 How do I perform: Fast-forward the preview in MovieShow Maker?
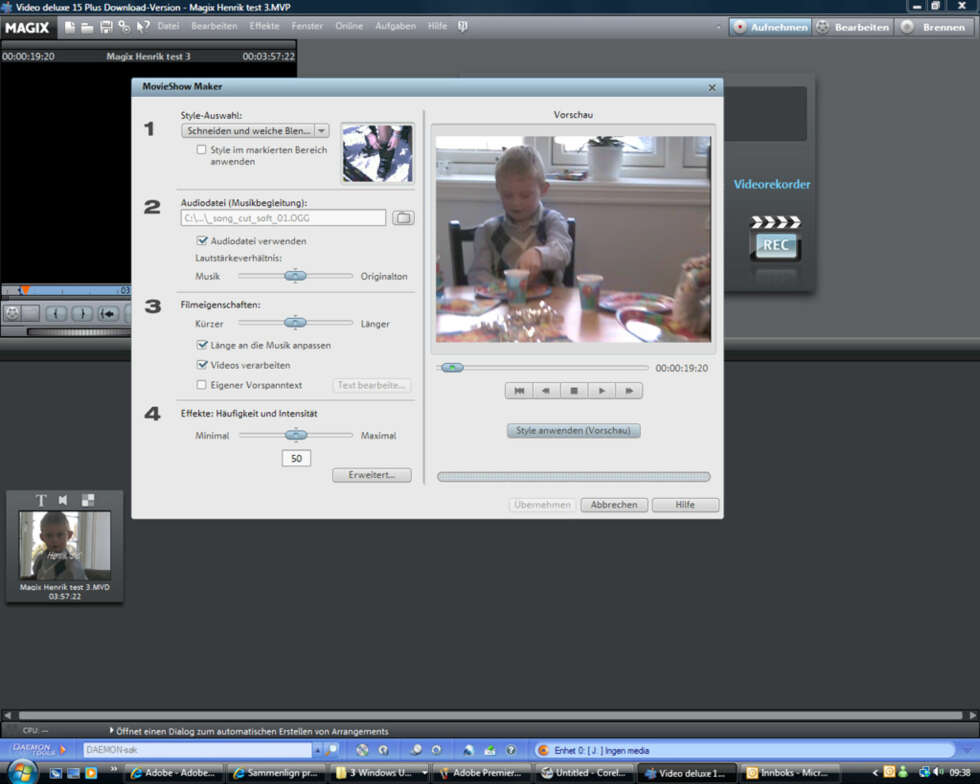(x=629, y=391)
